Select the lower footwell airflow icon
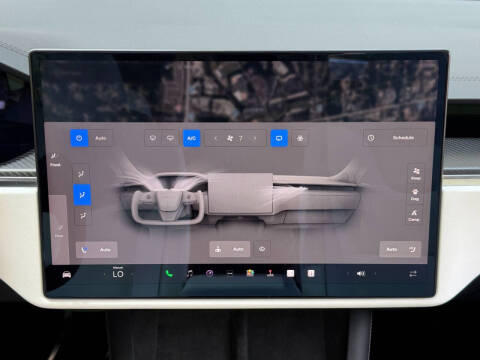The image size is (480, 360). (82, 216)
